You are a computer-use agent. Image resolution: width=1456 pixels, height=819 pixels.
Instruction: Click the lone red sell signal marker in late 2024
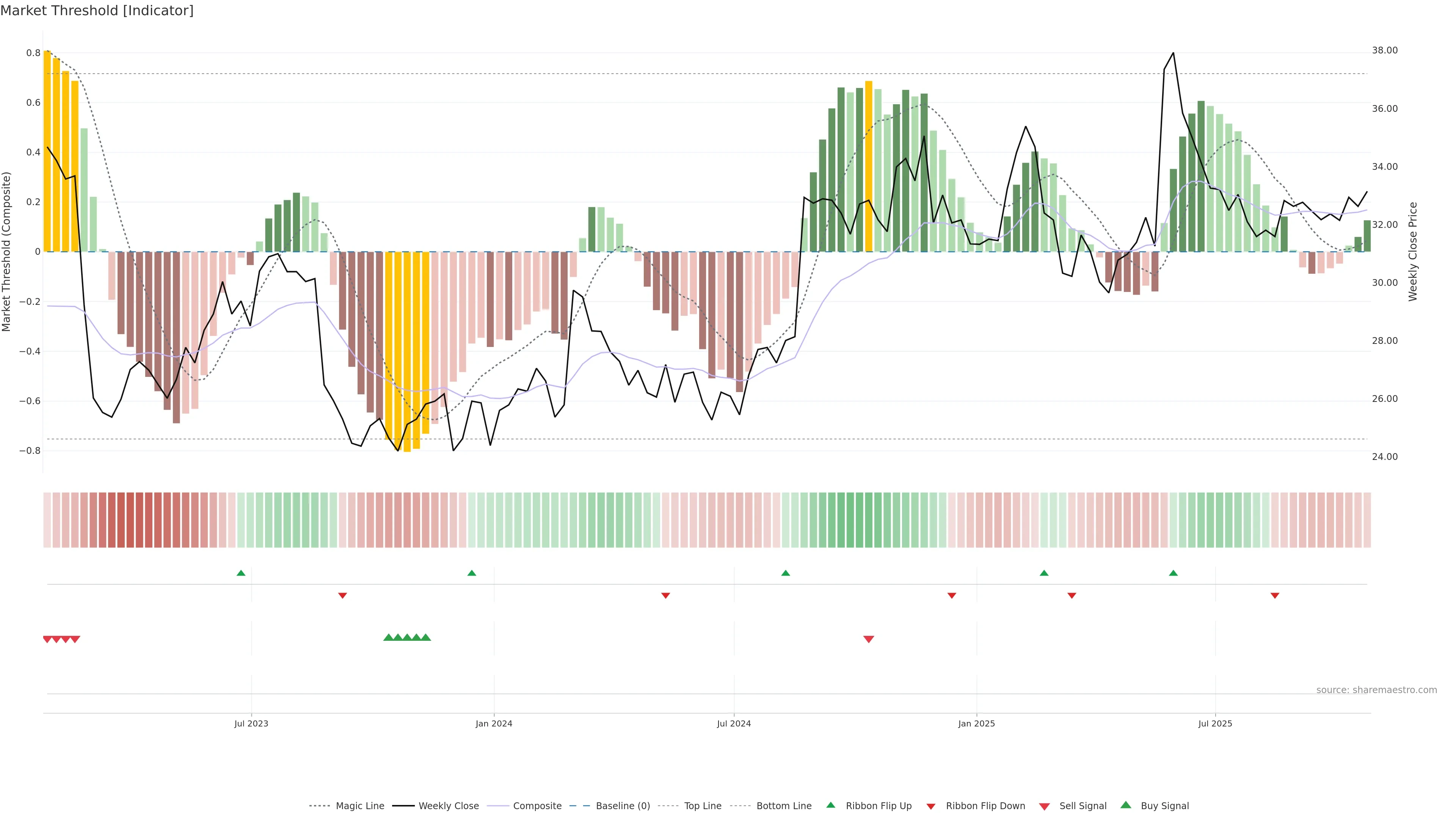(869, 639)
